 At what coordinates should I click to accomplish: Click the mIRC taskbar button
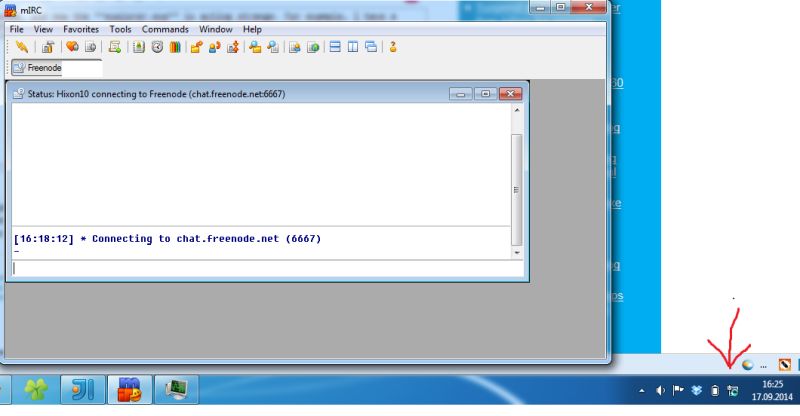click(130, 390)
